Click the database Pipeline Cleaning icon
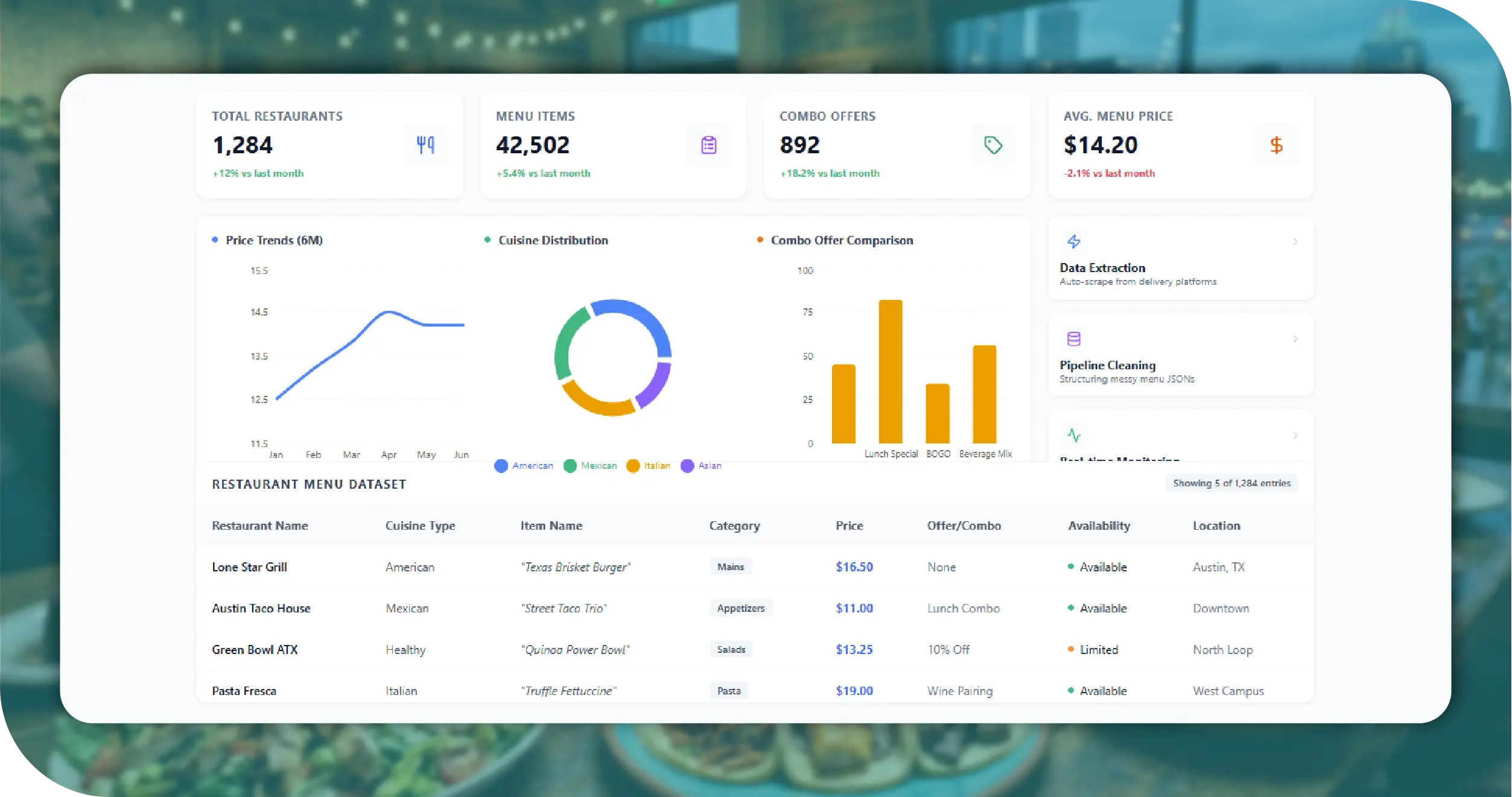This screenshot has height=797, width=1512. pos(1074,338)
